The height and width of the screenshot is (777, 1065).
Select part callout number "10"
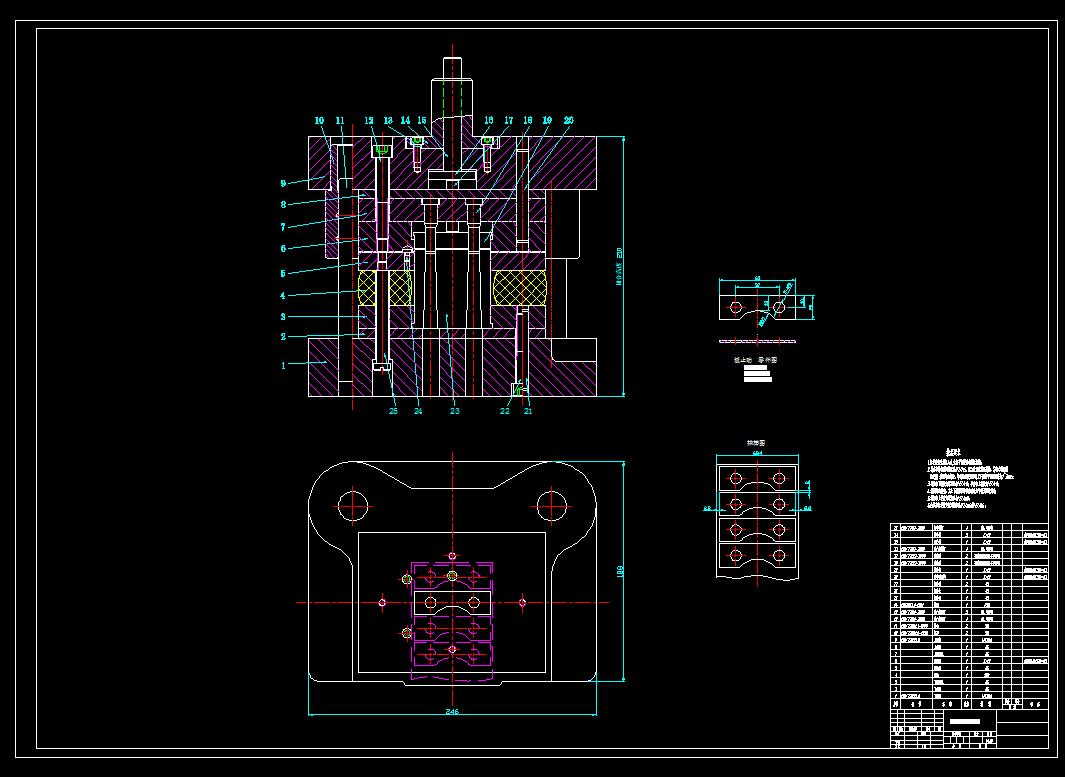click(x=319, y=121)
